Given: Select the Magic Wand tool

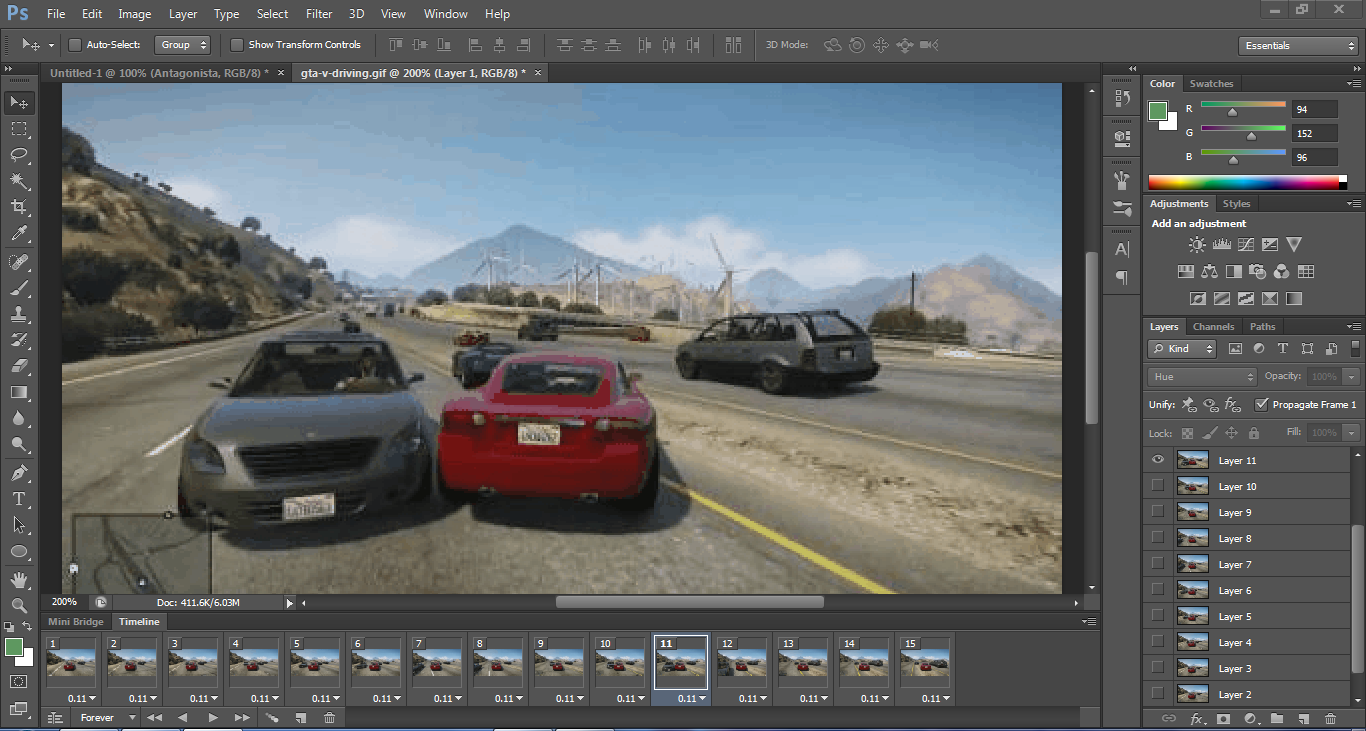Looking at the screenshot, I should click(19, 181).
